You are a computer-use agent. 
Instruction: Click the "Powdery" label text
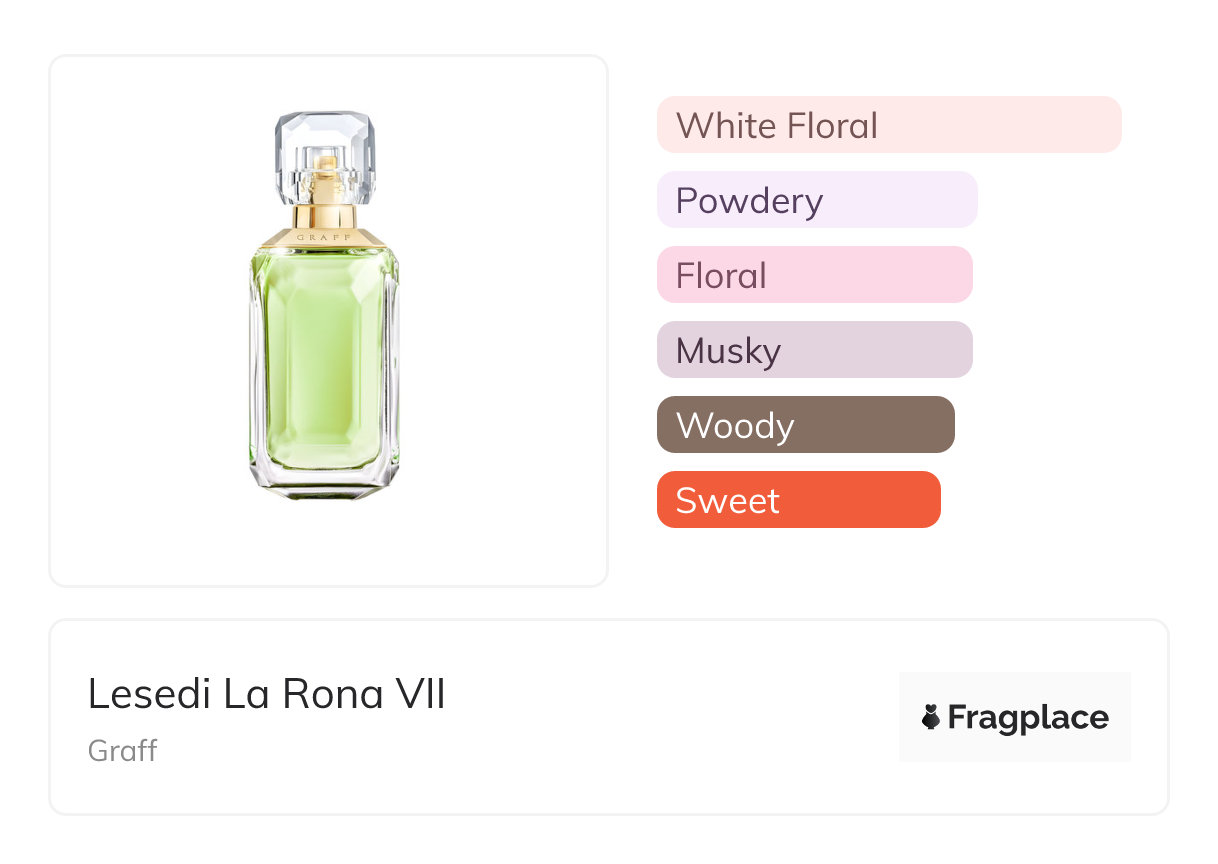(x=749, y=200)
